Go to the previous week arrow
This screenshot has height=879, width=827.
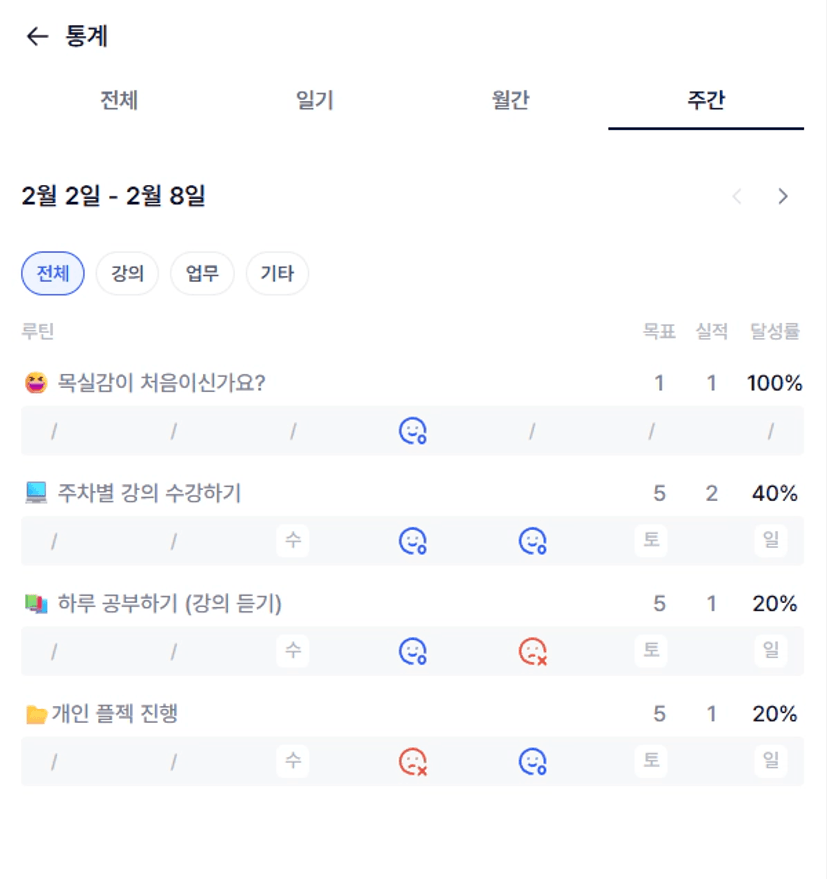pos(738,196)
